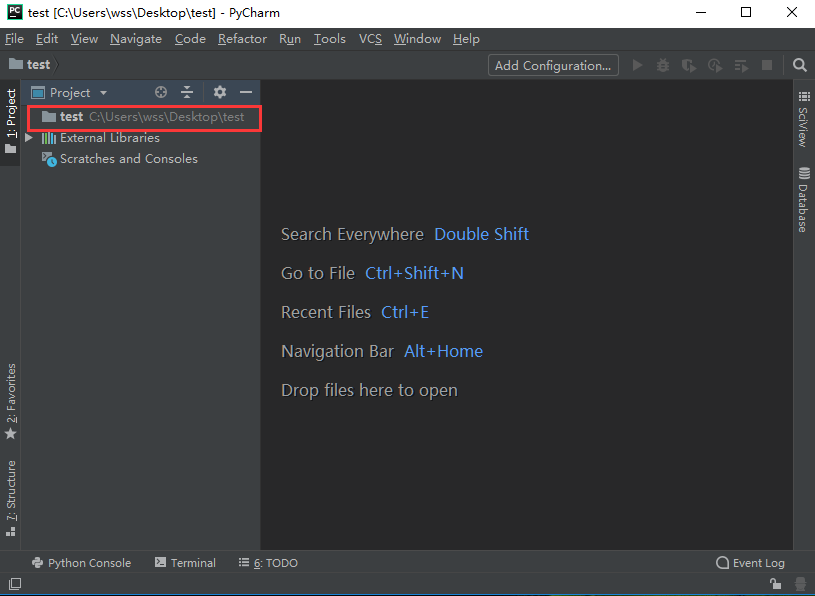
Task: Minimize the PyCharm window
Action: [x=701, y=12]
